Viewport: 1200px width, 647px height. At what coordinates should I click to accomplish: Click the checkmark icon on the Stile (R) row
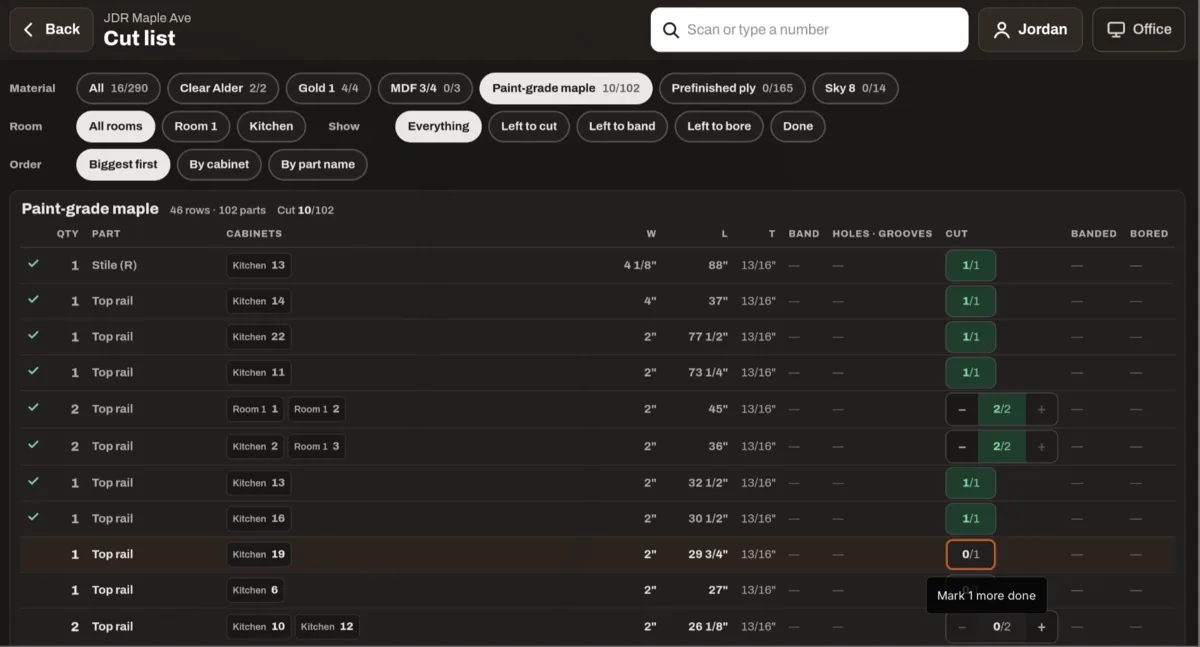34,264
